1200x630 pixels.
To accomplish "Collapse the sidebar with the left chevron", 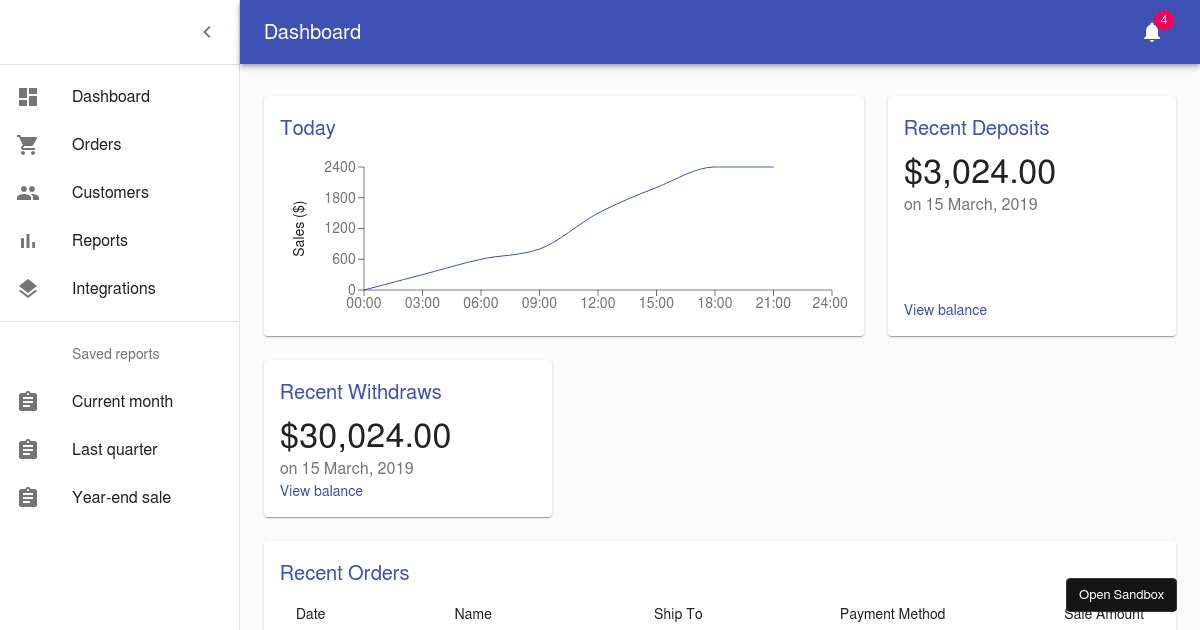I will [207, 31].
